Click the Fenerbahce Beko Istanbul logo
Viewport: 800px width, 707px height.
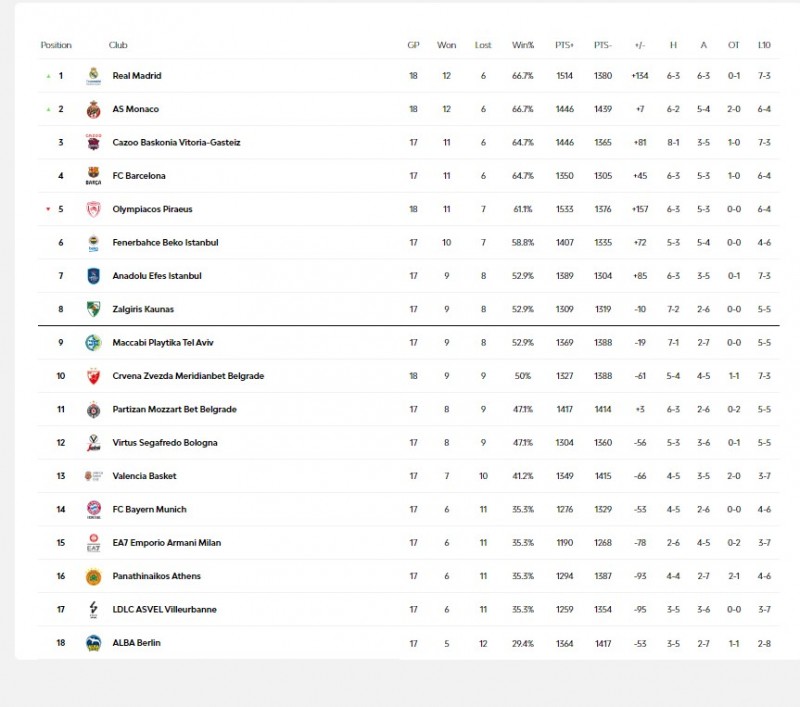pyautogui.click(x=93, y=243)
